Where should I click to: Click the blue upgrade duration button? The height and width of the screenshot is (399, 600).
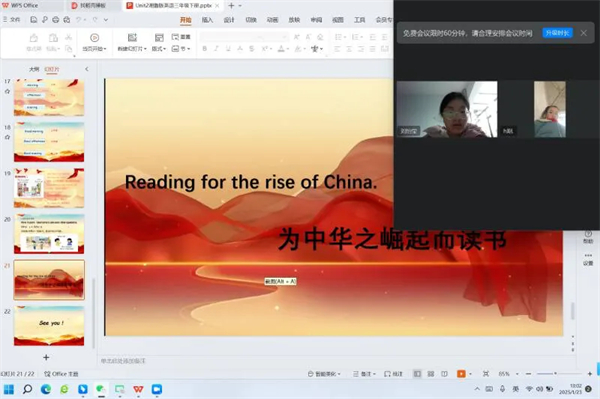coord(557,33)
